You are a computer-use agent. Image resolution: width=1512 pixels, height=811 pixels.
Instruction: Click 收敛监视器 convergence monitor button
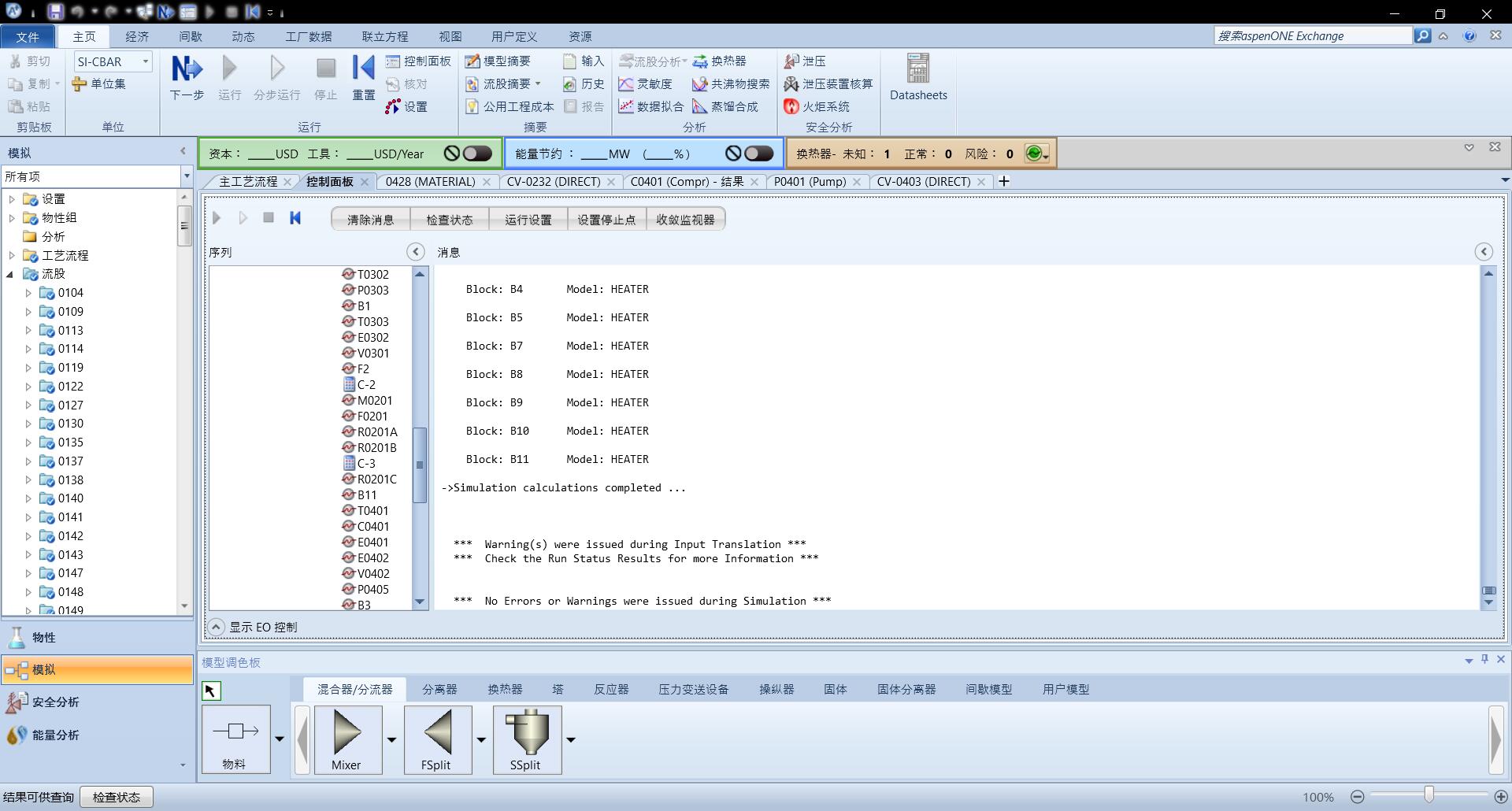685,220
